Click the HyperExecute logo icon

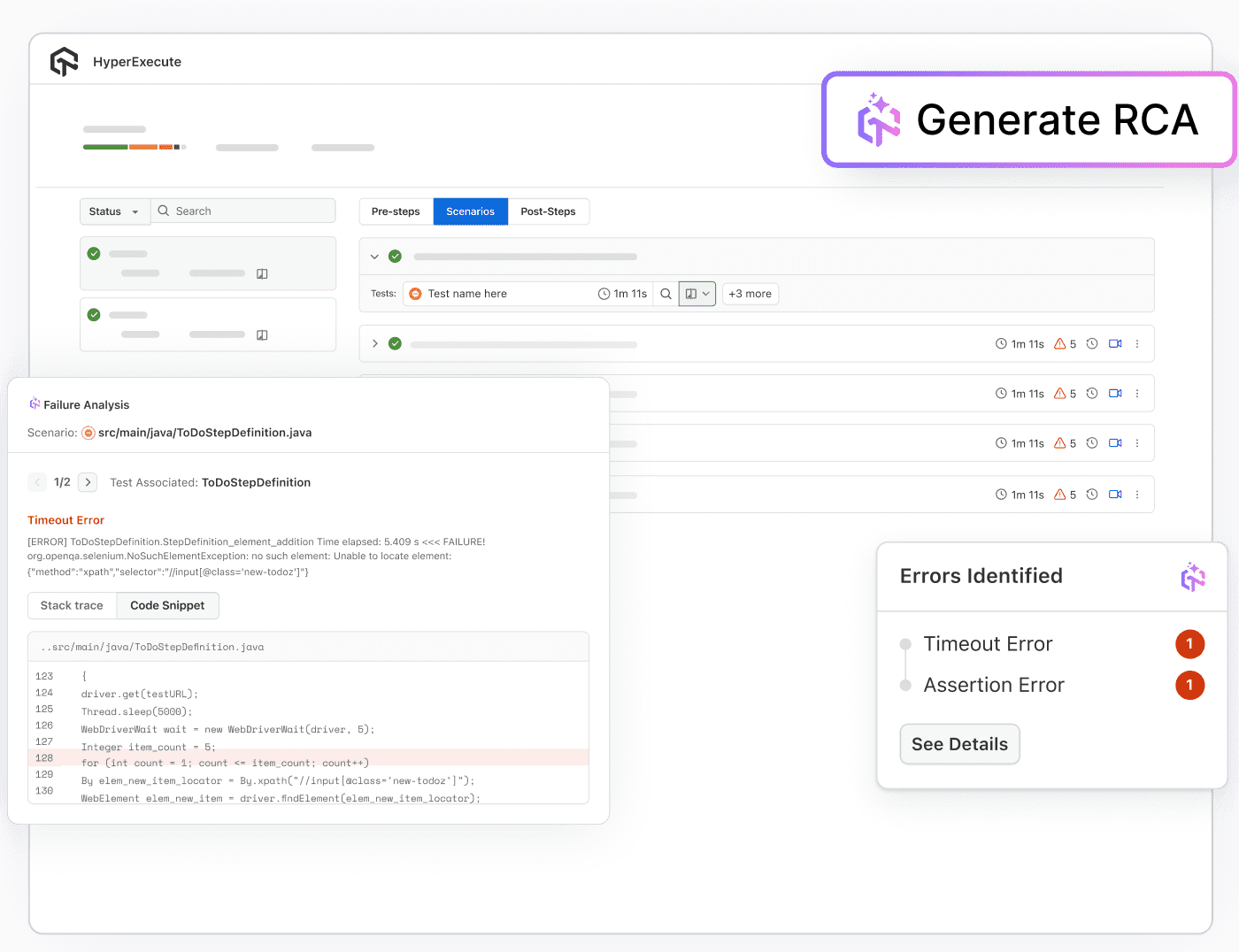tap(65, 62)
